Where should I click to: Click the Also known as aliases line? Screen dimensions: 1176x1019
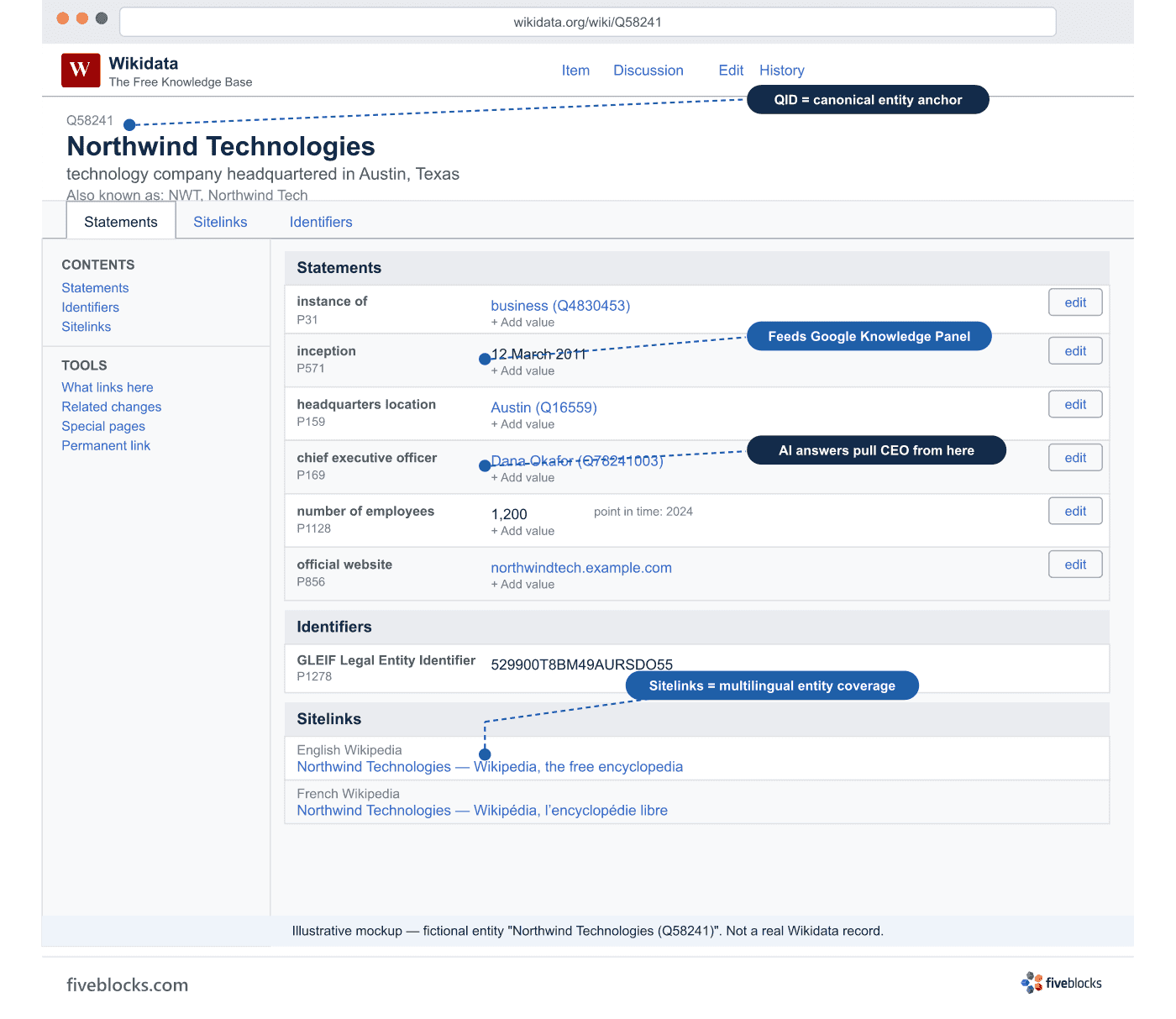(187, 195)
